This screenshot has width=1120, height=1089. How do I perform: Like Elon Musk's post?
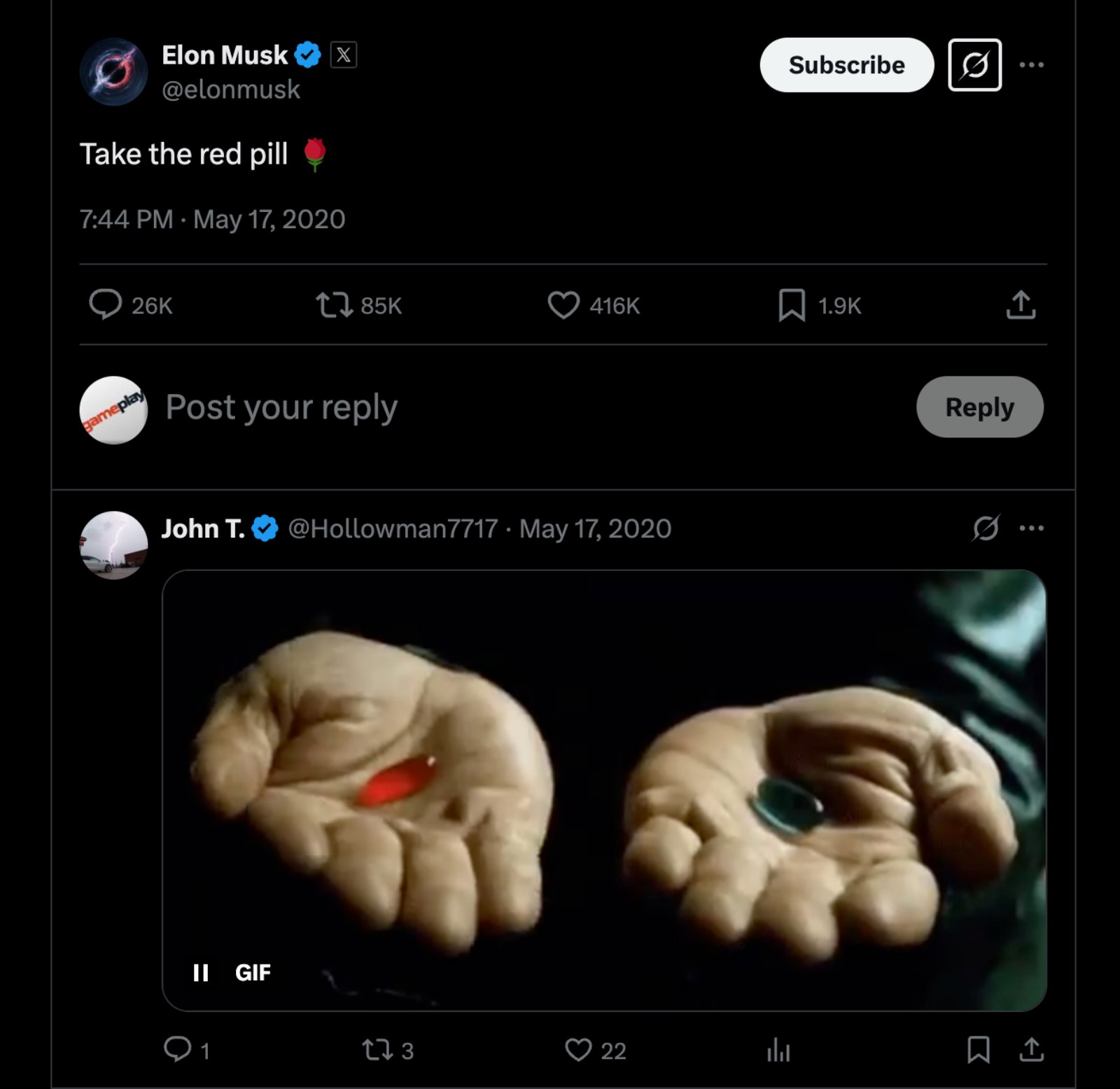[x=563, y=305]
